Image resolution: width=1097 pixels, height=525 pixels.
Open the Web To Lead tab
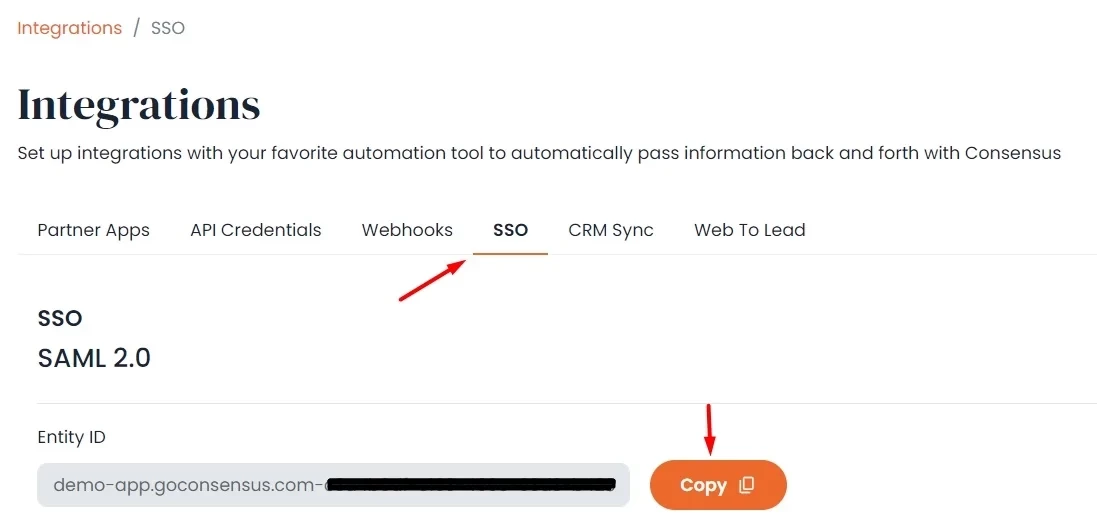tap(749, 230)
